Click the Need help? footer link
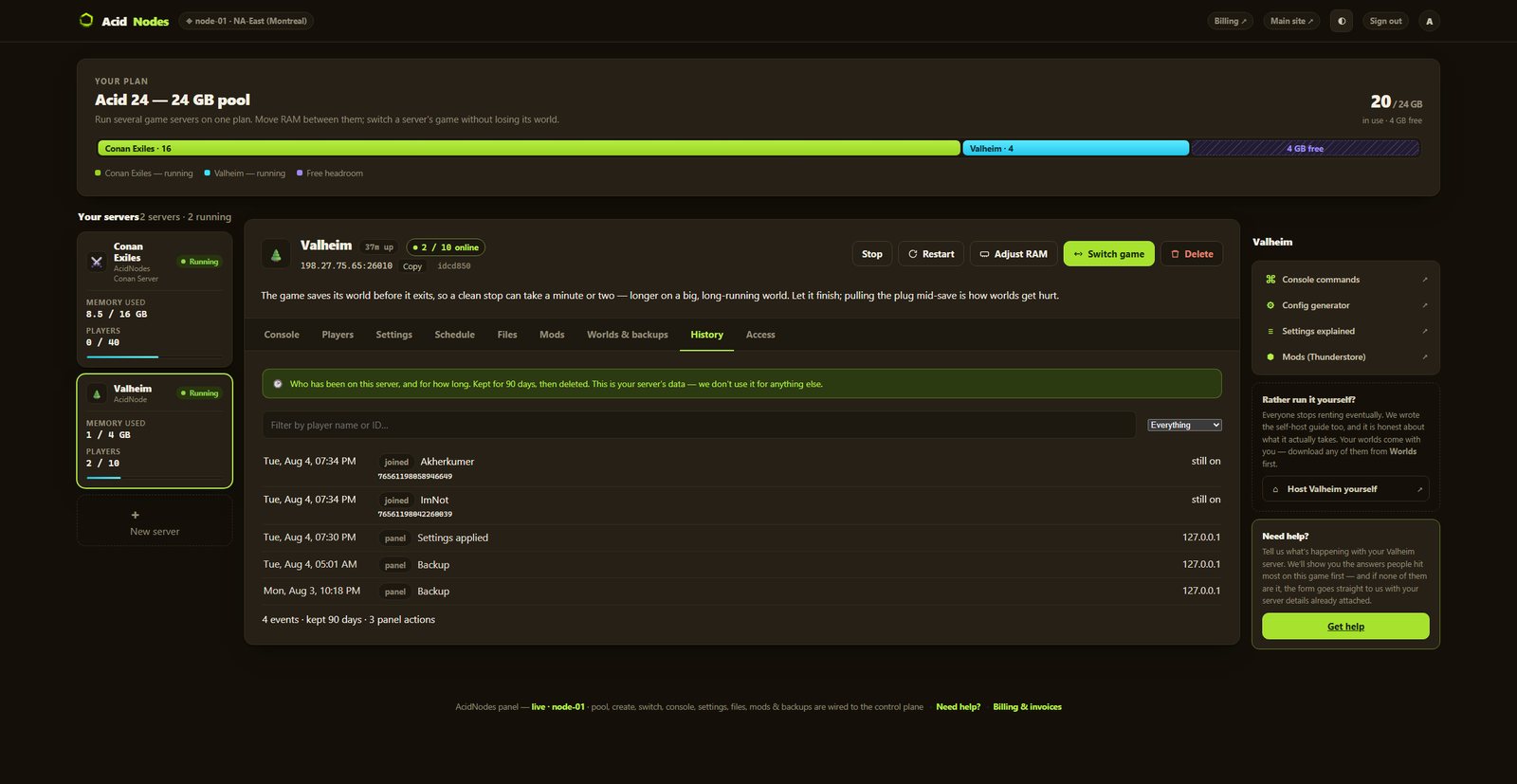The height and width of the screenshot is (784, 1517). coord(959,707)
